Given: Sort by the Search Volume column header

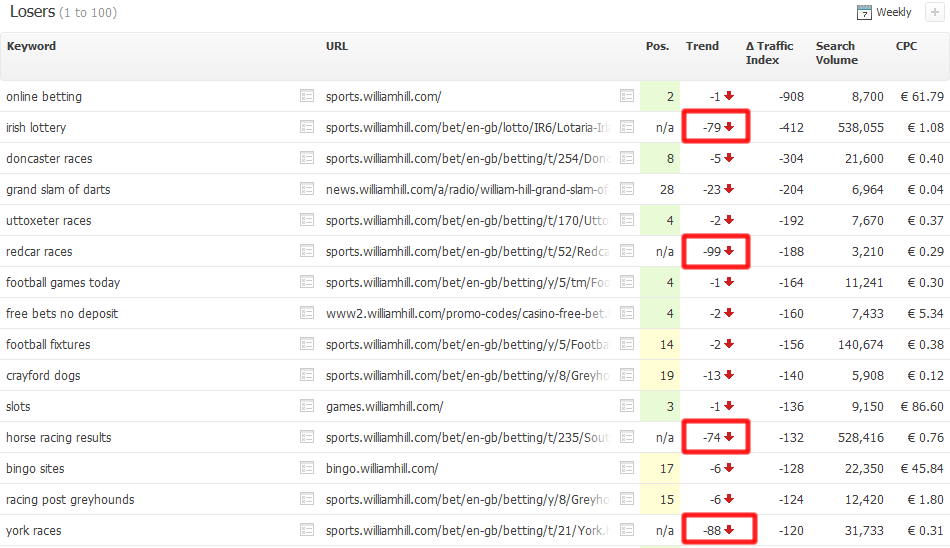Looking at the screenshot, I should click(837, 53).
